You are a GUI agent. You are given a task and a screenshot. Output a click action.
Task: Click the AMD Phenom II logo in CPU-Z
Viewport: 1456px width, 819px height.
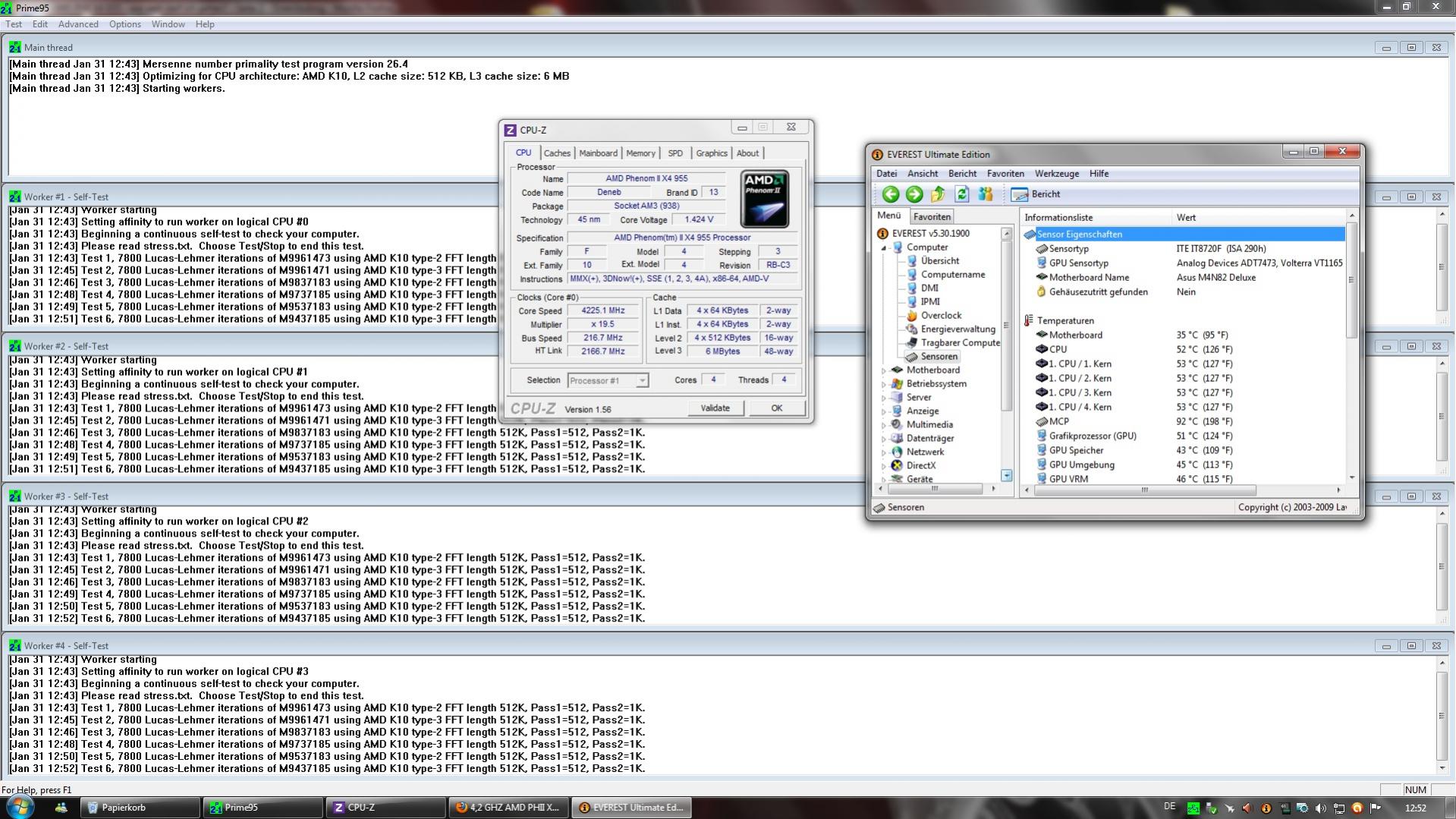764,199
